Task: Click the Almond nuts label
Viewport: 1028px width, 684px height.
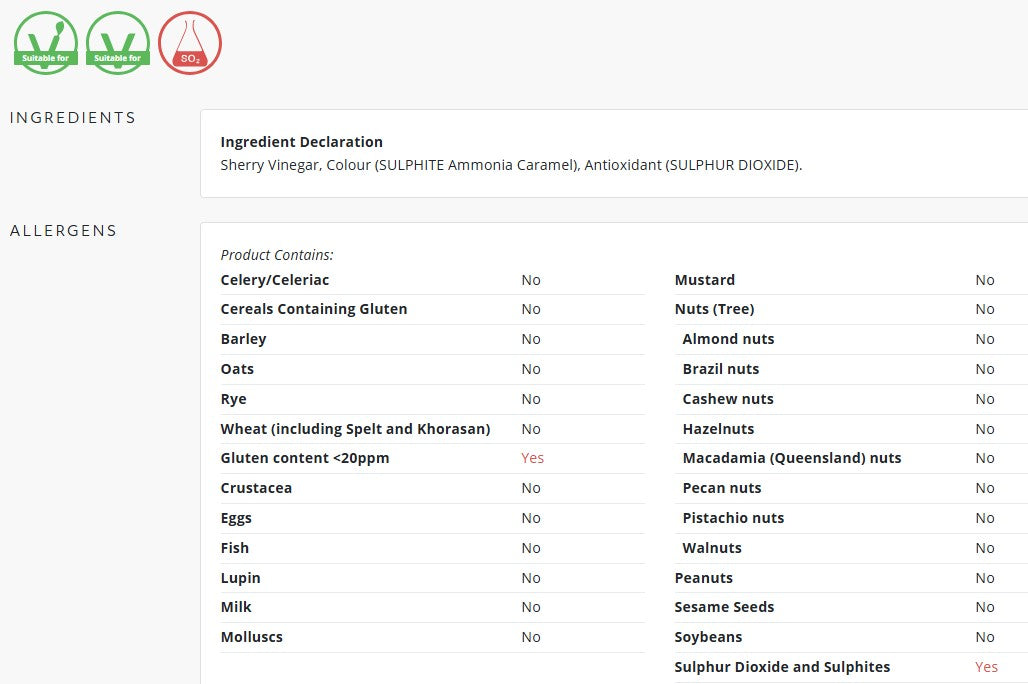Action: [x=728, y=339]
